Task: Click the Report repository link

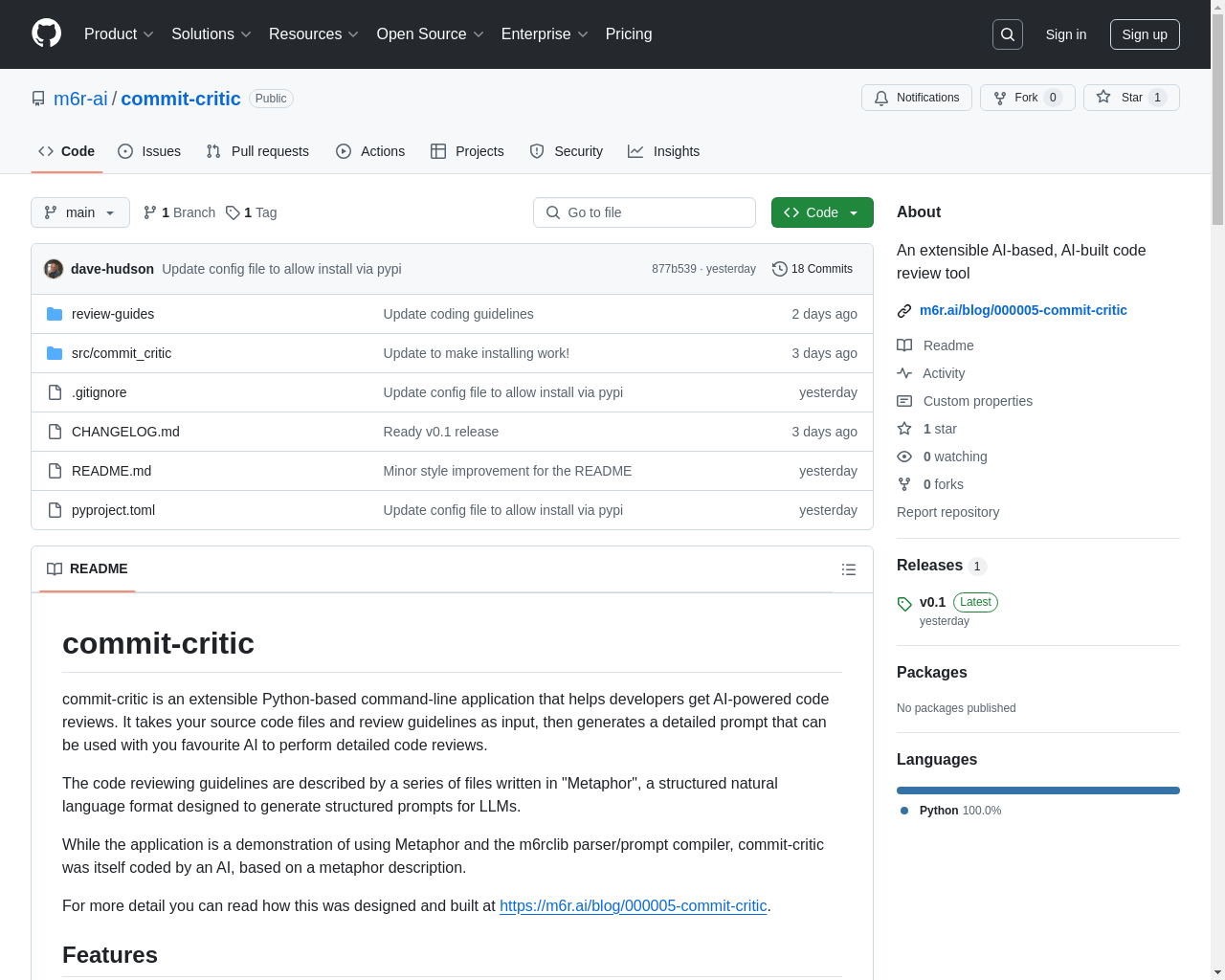Action: (947, 512)
